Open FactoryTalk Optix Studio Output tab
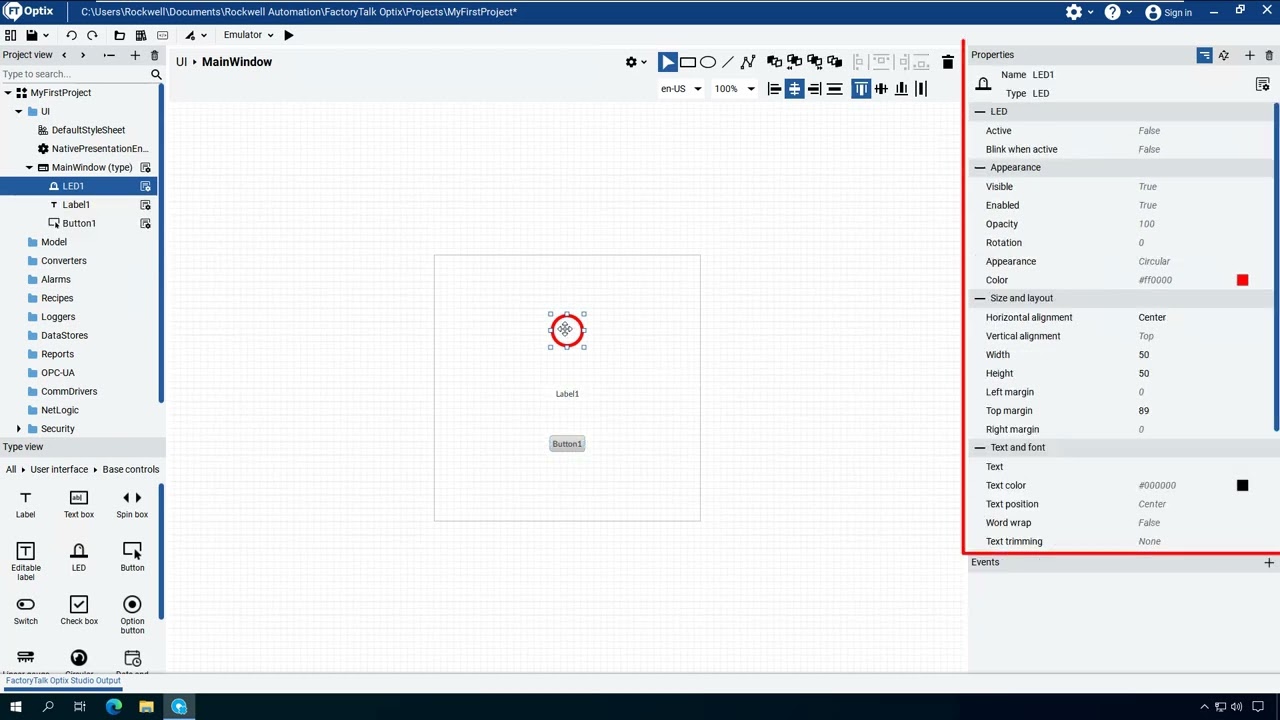1280x720 pixels. [63, 681]
